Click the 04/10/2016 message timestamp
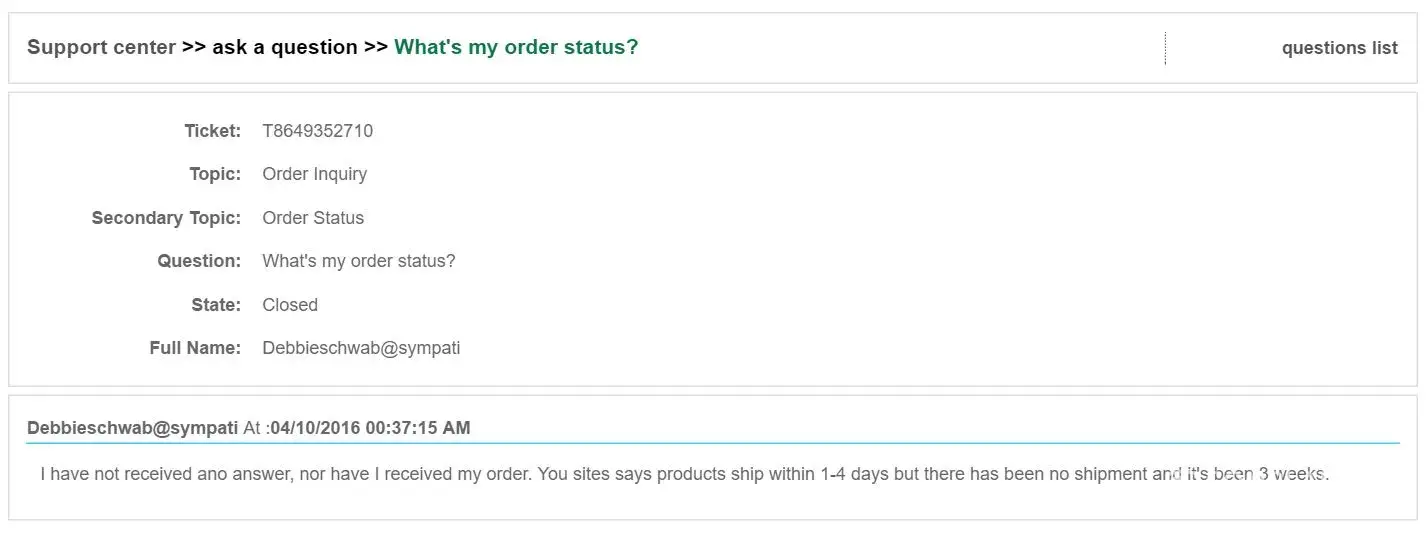 tap(370, 428)
